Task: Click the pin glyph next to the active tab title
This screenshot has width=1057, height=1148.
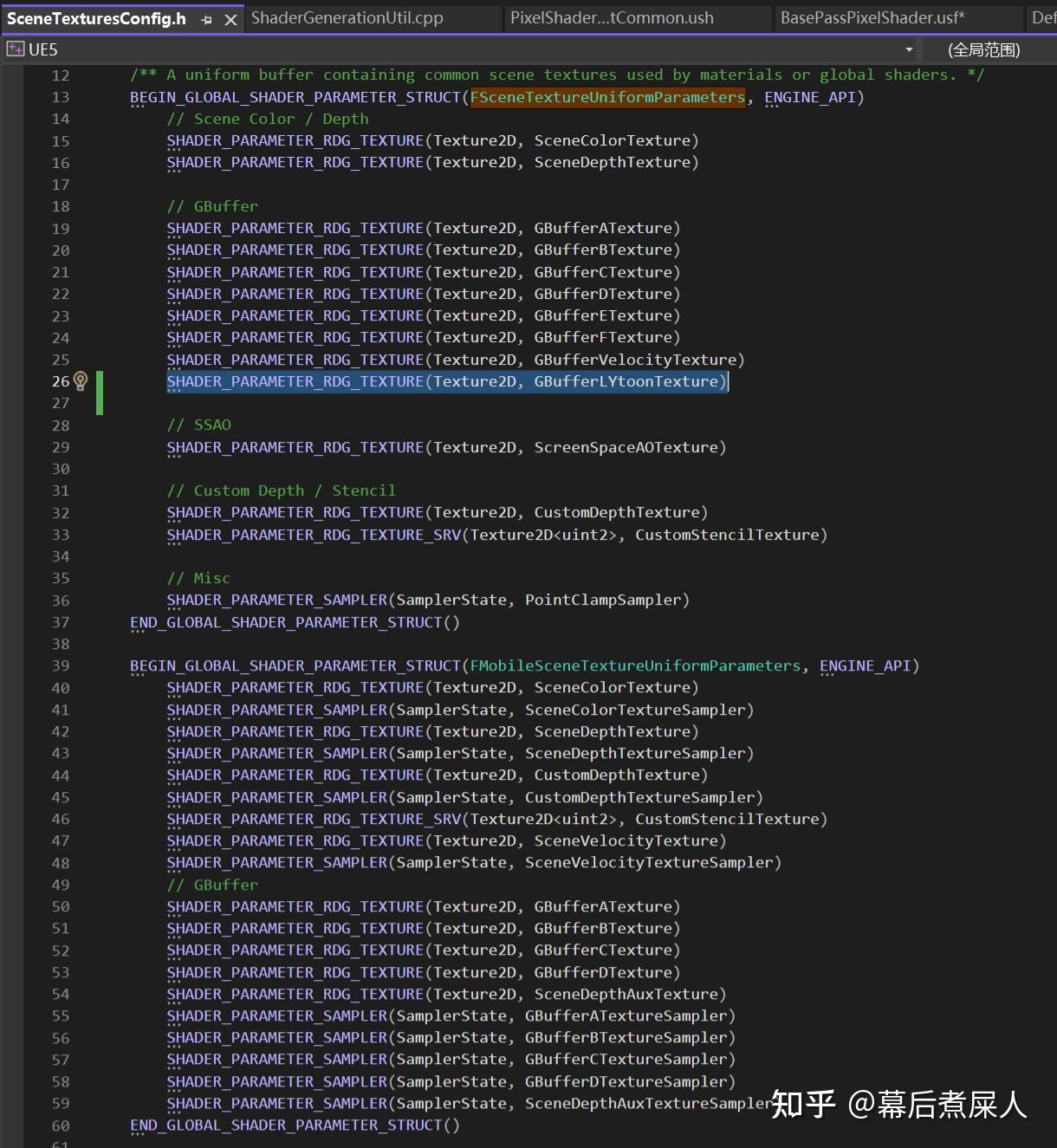Action: tap(206, 18)
